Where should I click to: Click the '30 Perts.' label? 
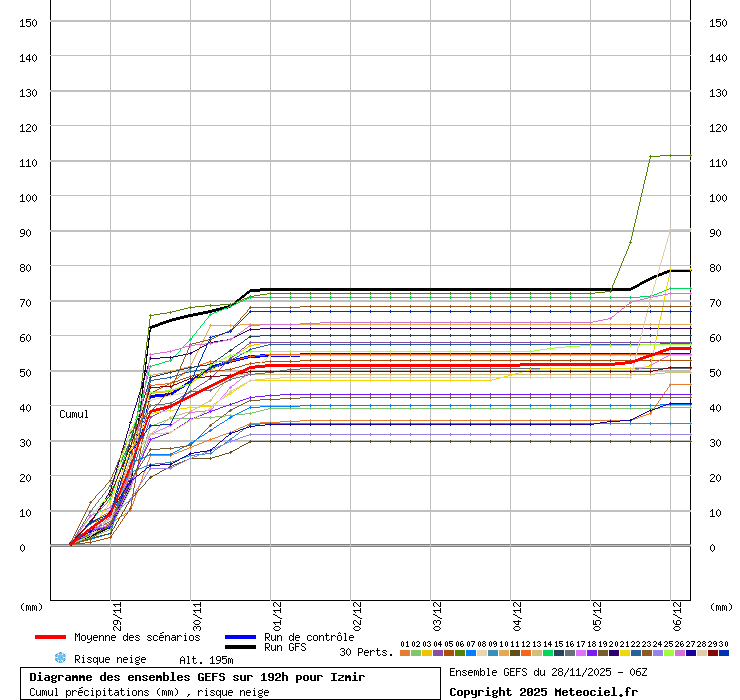366,652
